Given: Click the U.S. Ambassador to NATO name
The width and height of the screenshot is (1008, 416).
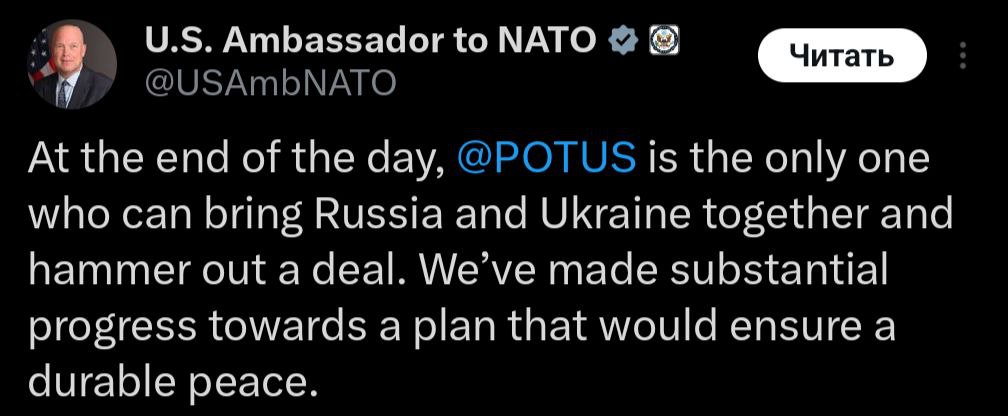Looking at the screenshot, I should [x=371, y=41].
